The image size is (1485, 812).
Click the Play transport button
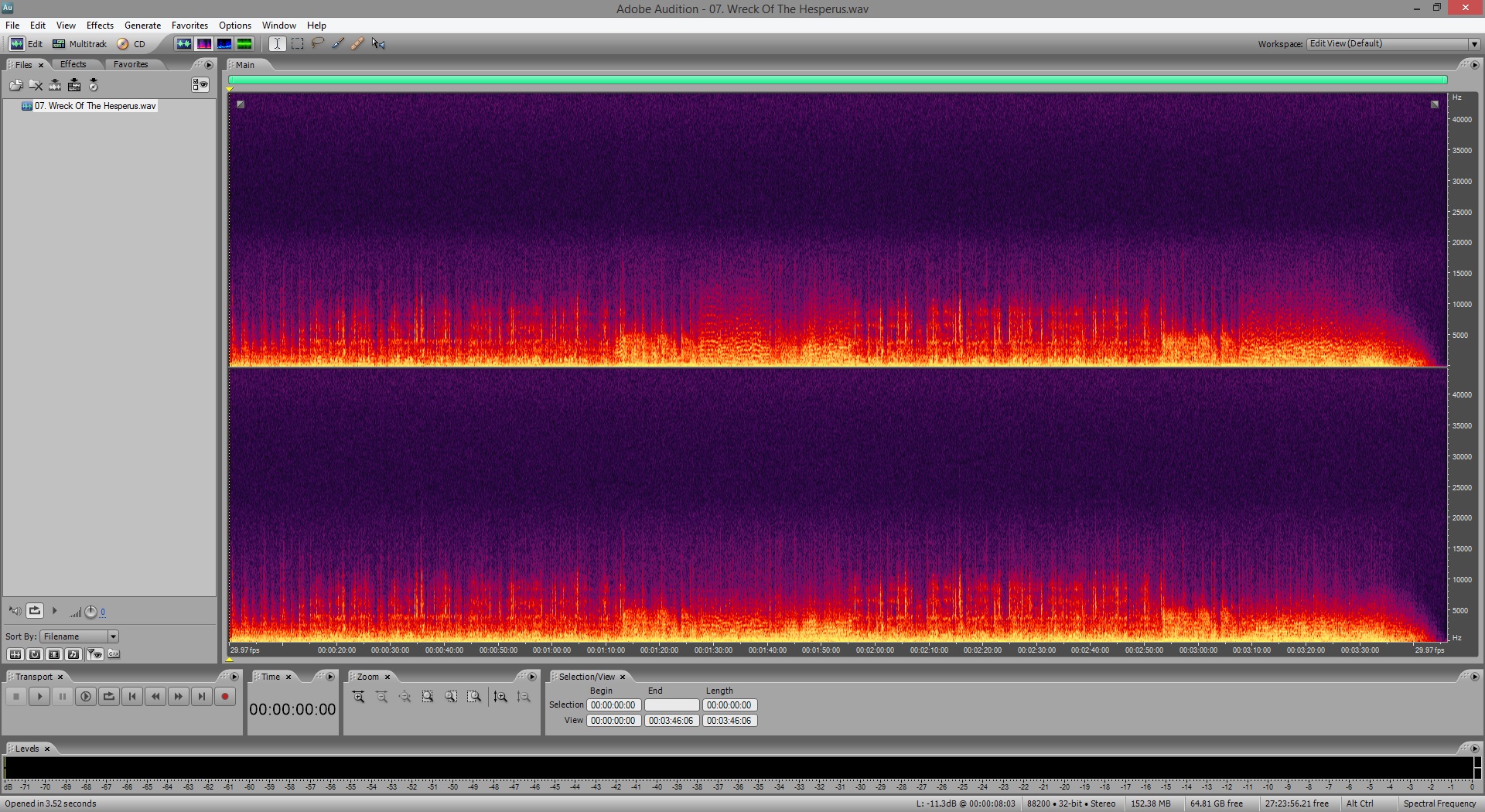tap(39, 697)
